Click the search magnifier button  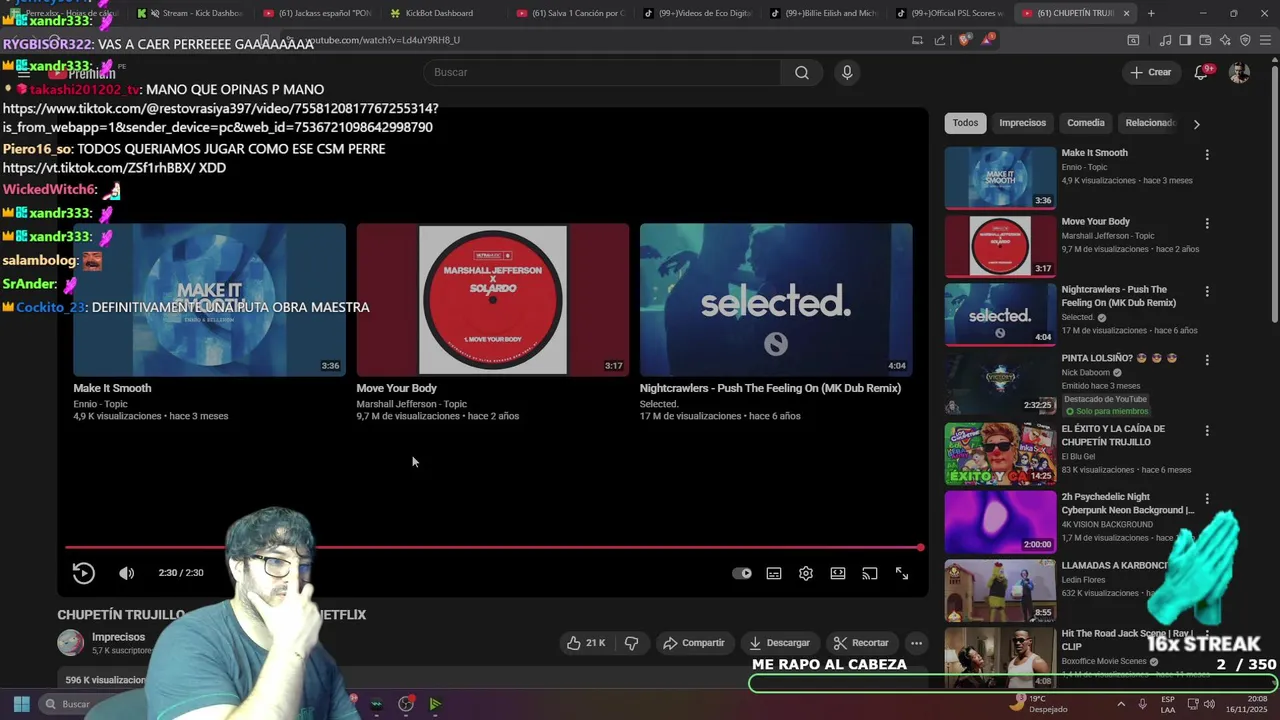pyautogui.click(x=802, y=72)
